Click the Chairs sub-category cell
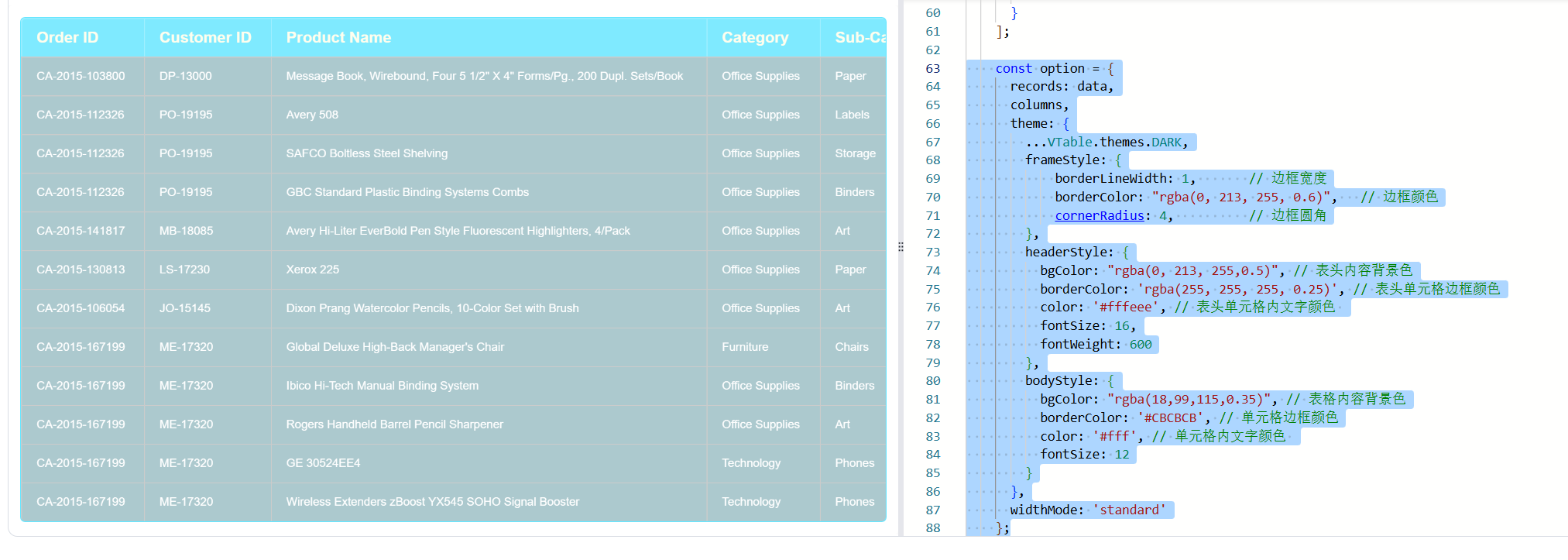The width and height of the screenshot is (1568, 560). pyautogui.click(x=853, y=347)
